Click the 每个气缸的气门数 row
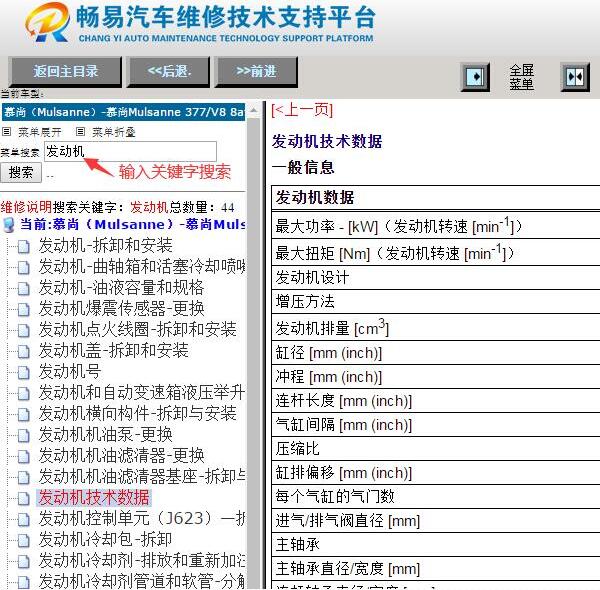 point(435,497)
